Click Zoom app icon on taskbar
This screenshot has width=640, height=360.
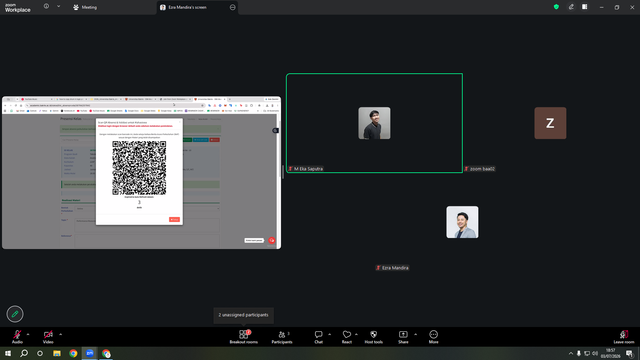tap(89, 353)
